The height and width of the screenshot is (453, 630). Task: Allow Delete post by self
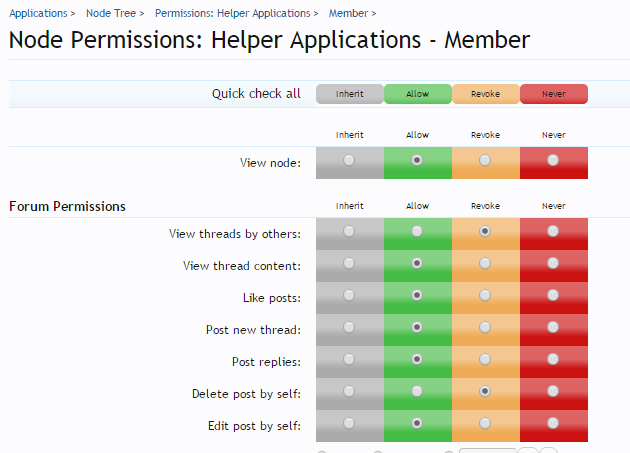417,391
